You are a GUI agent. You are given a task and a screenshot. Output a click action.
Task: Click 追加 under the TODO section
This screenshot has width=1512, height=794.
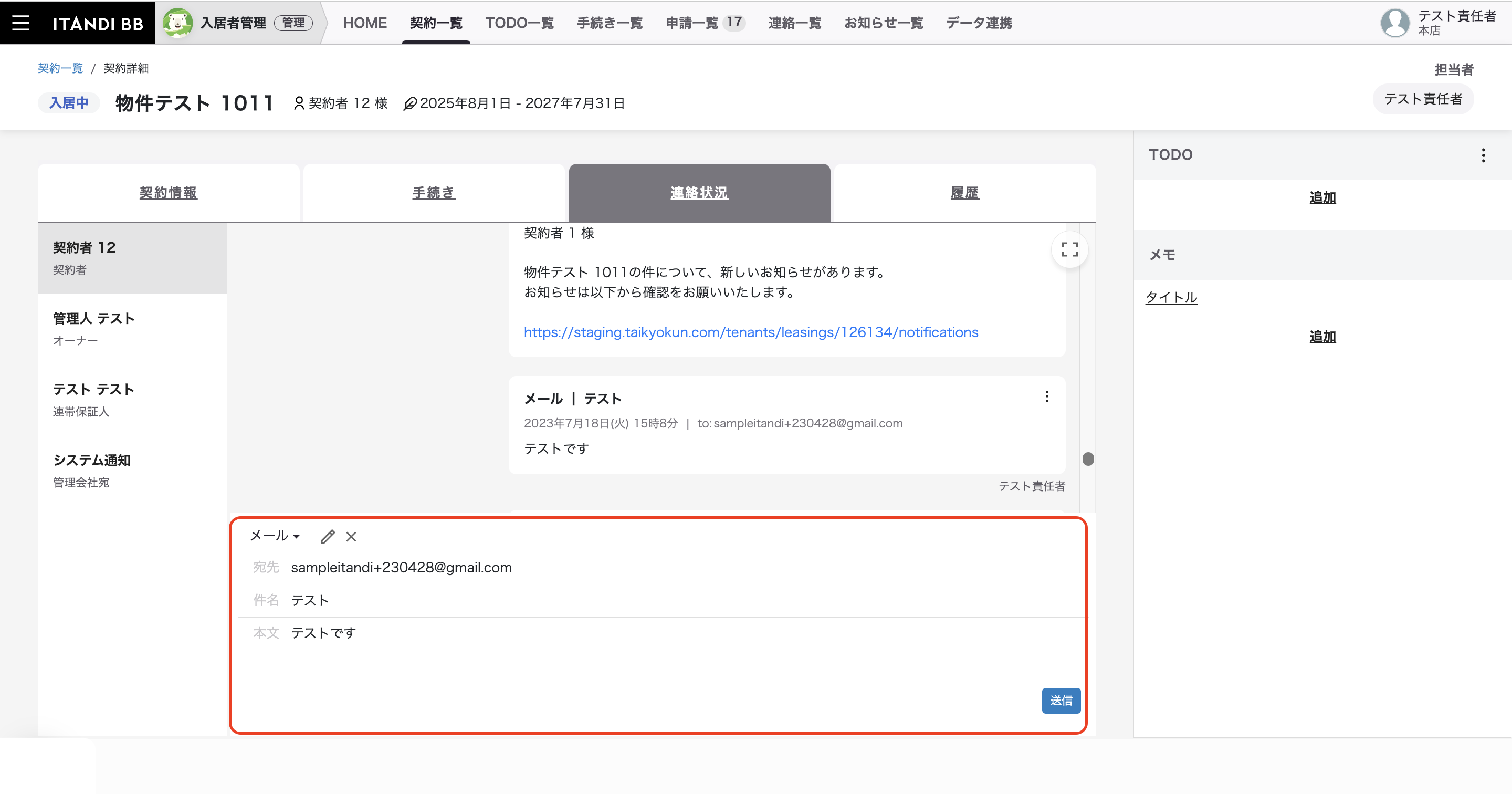click(x=1322, y=197)
